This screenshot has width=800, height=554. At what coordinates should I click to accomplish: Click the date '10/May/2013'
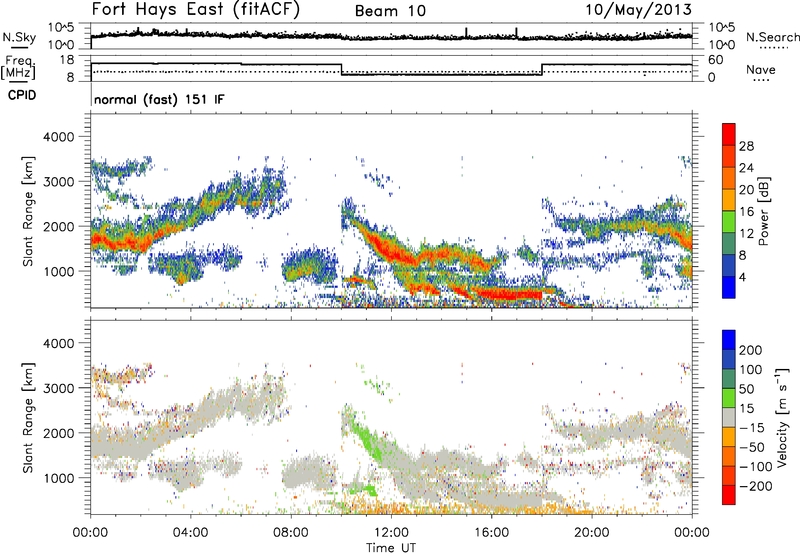point(638,10)
